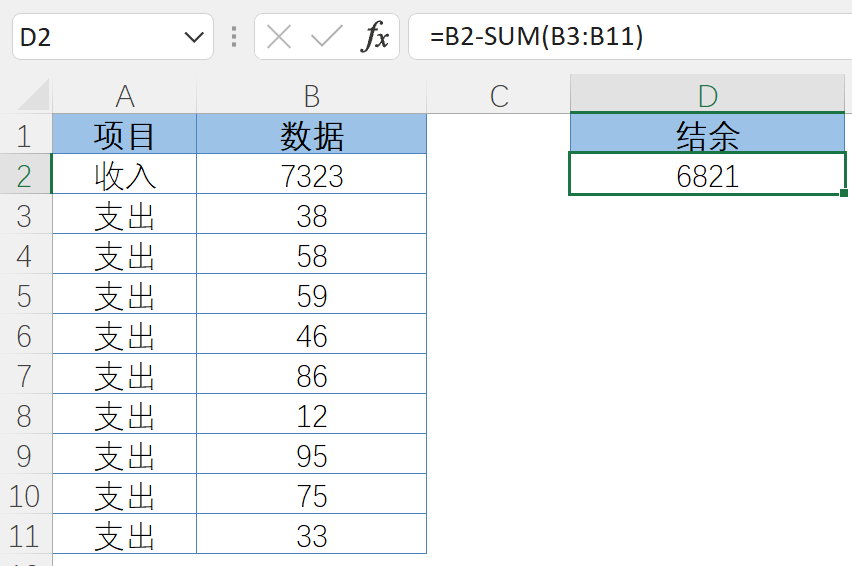The width and height of the screenshot is (852, 566).
Task: Select row 10 header
Action: click(x=26, y=494)
